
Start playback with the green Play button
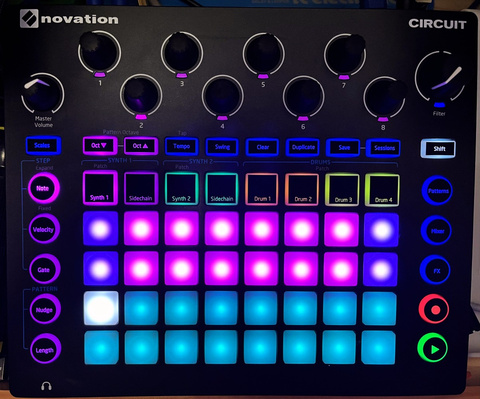(433, 349)
